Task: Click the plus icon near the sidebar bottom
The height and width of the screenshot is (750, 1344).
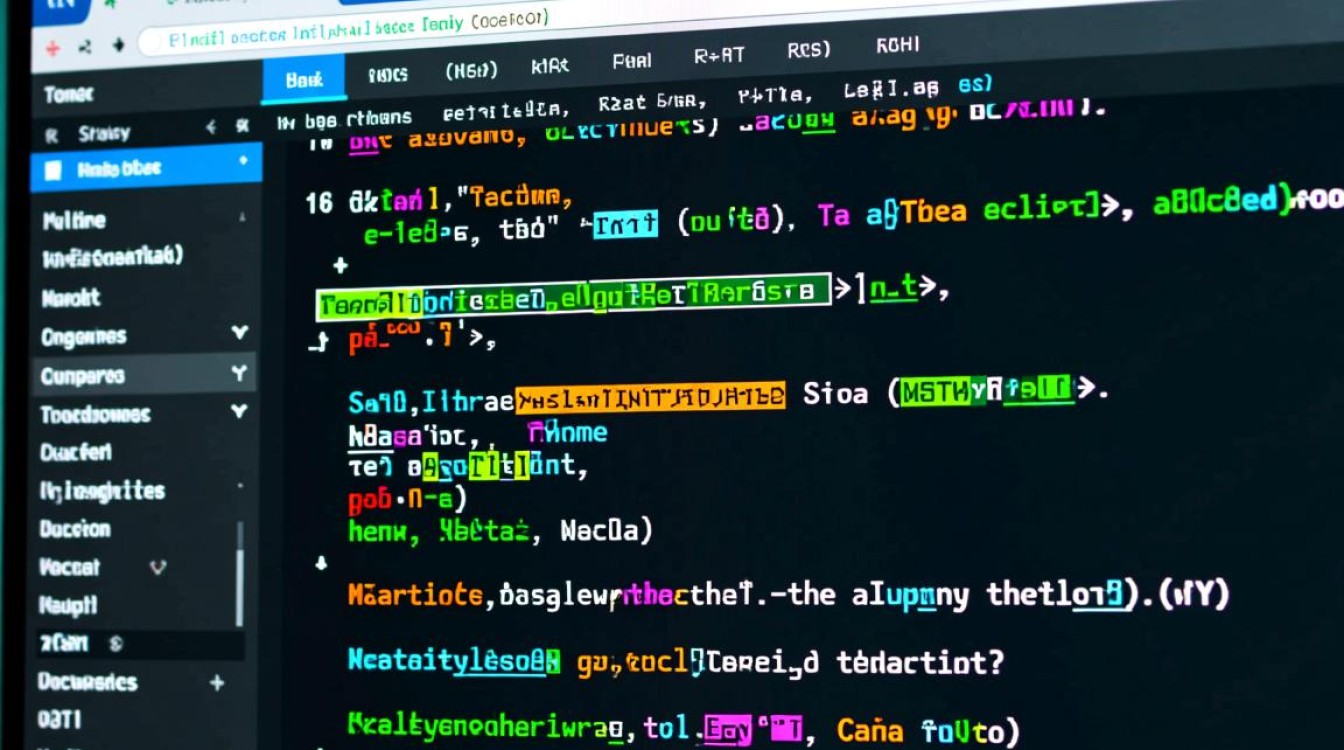Action: coord(217,682)
